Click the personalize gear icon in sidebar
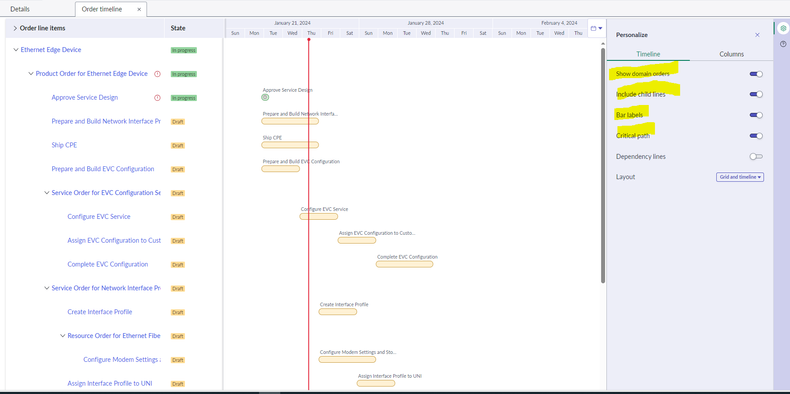The width and height of the screenshot is (790, 394). point(783,29)
